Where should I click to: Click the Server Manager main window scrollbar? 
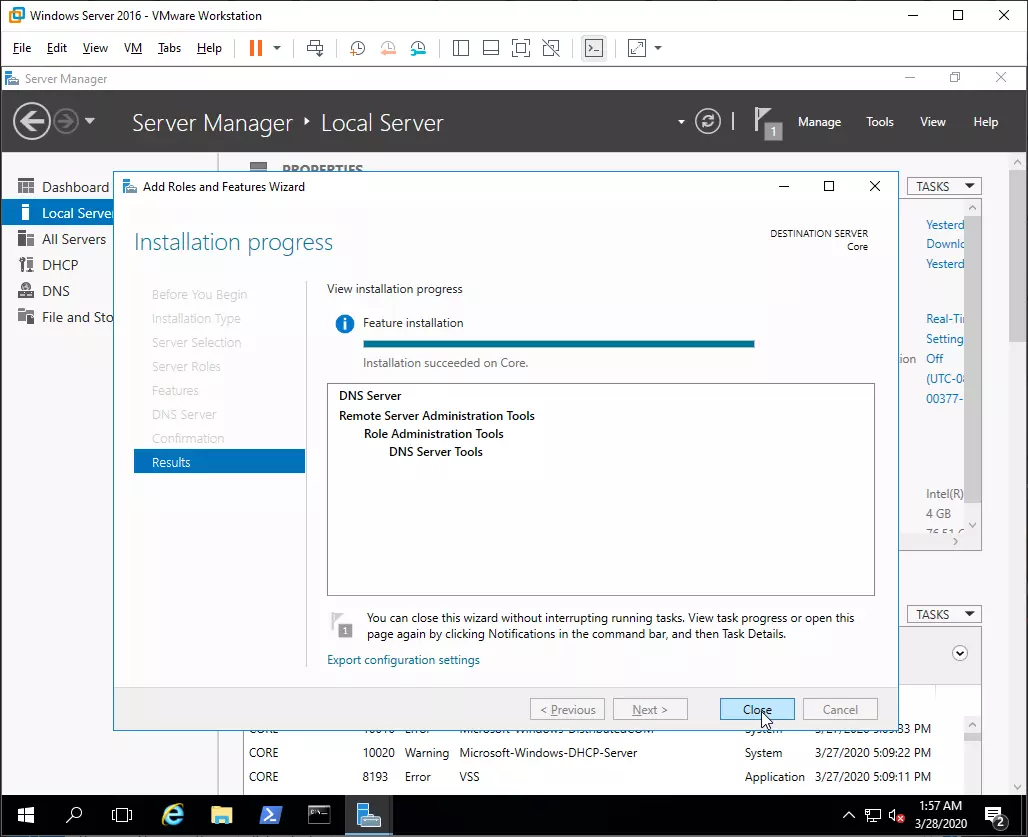pos(1018,256)
